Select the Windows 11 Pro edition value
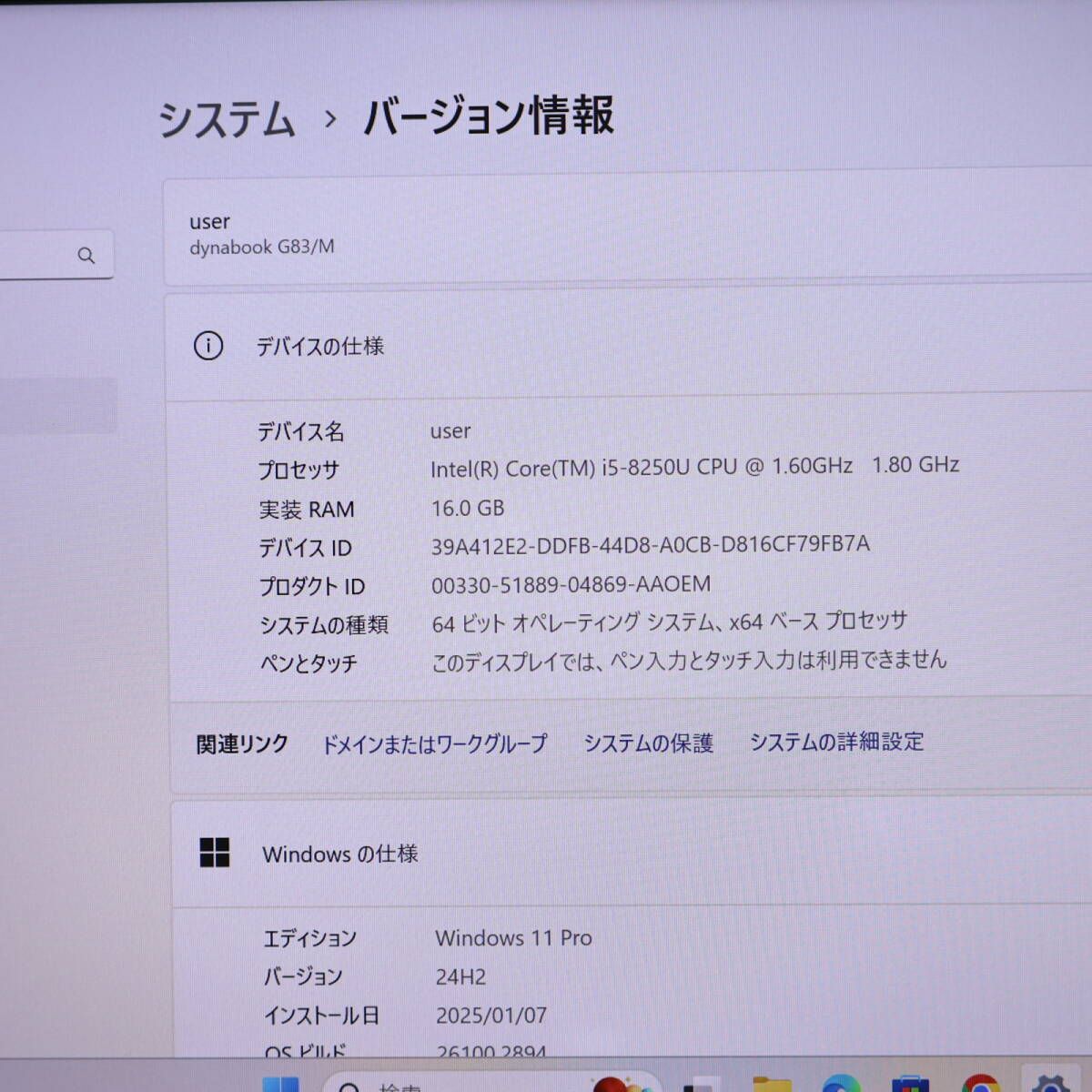Image resolution: width=1092 pixels, height=1092 pixels. tap(514, 938)
